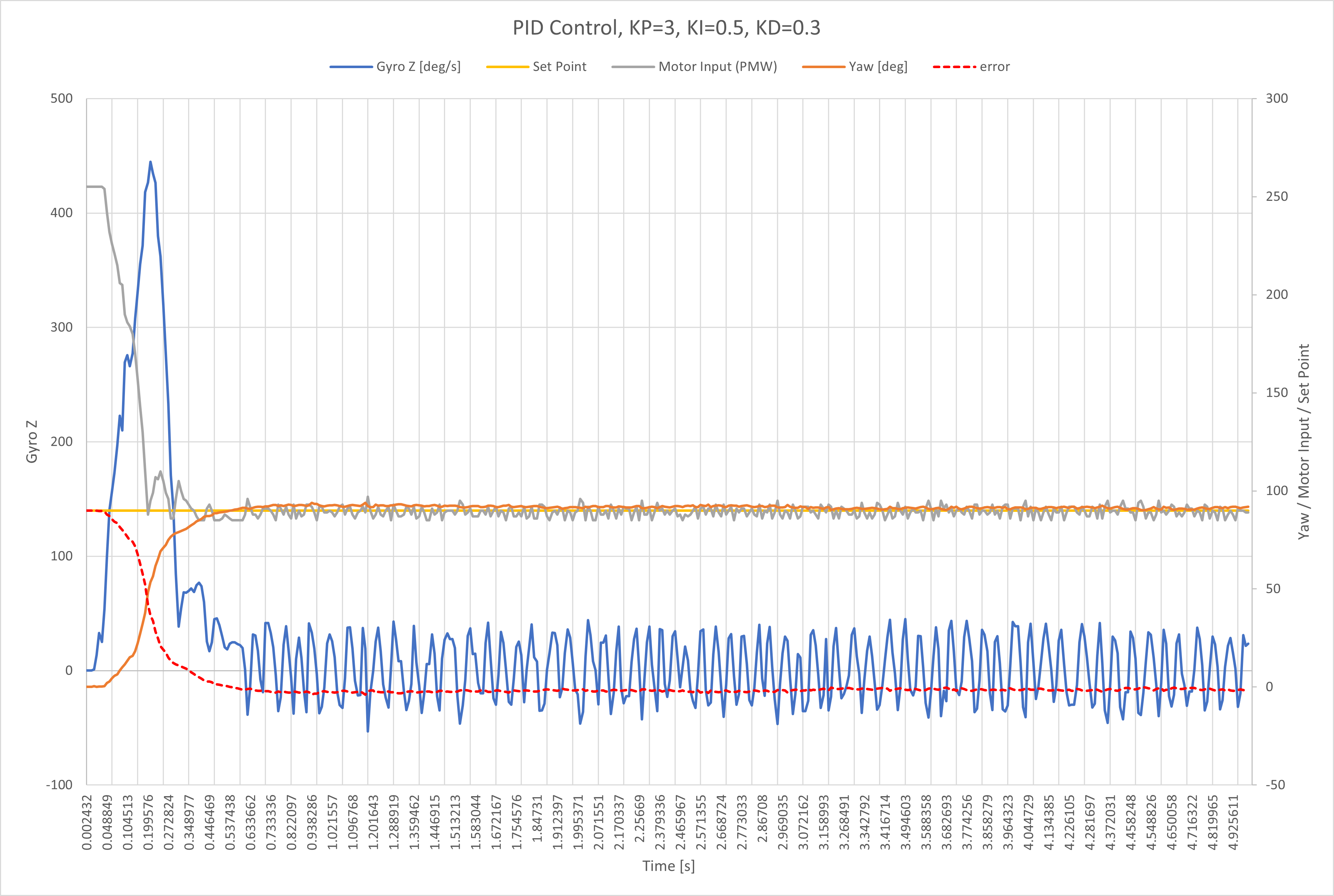Click the orange Yaw legend line swatch

point(824,67)
